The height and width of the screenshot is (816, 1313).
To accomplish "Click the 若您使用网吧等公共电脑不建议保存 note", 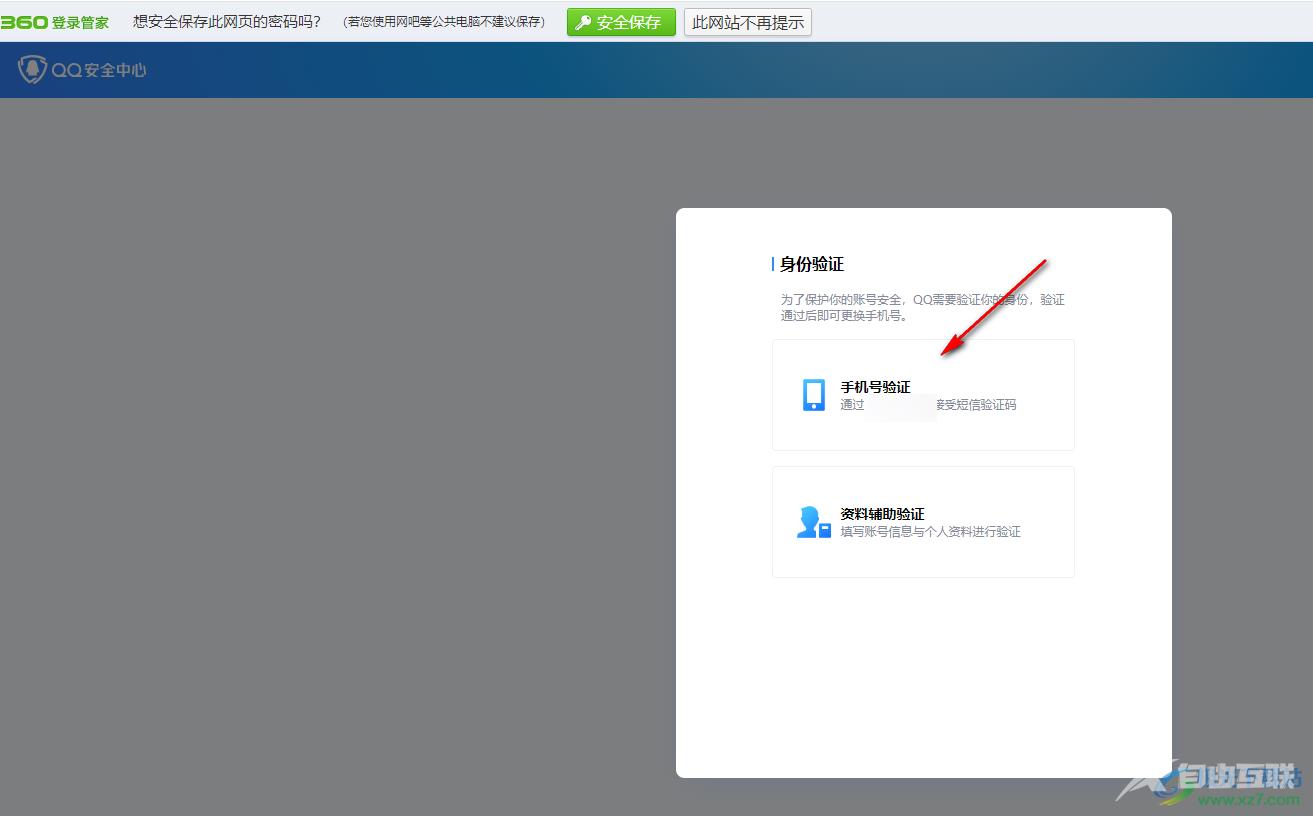I will click(x=444, y=22).
